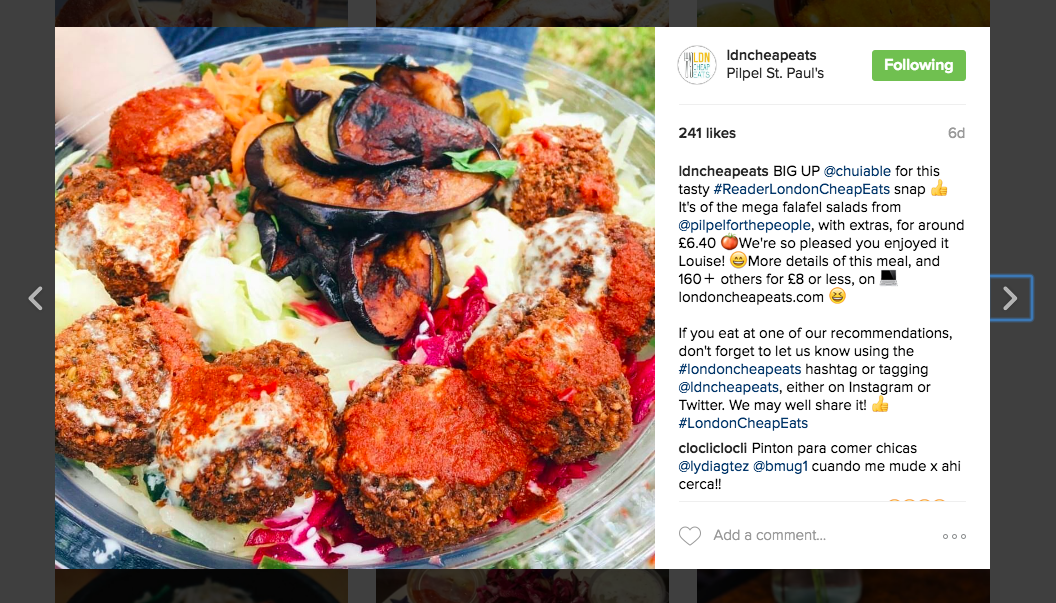
Task: Open commenter clocliclocli's profile
Action: (713, 448)
